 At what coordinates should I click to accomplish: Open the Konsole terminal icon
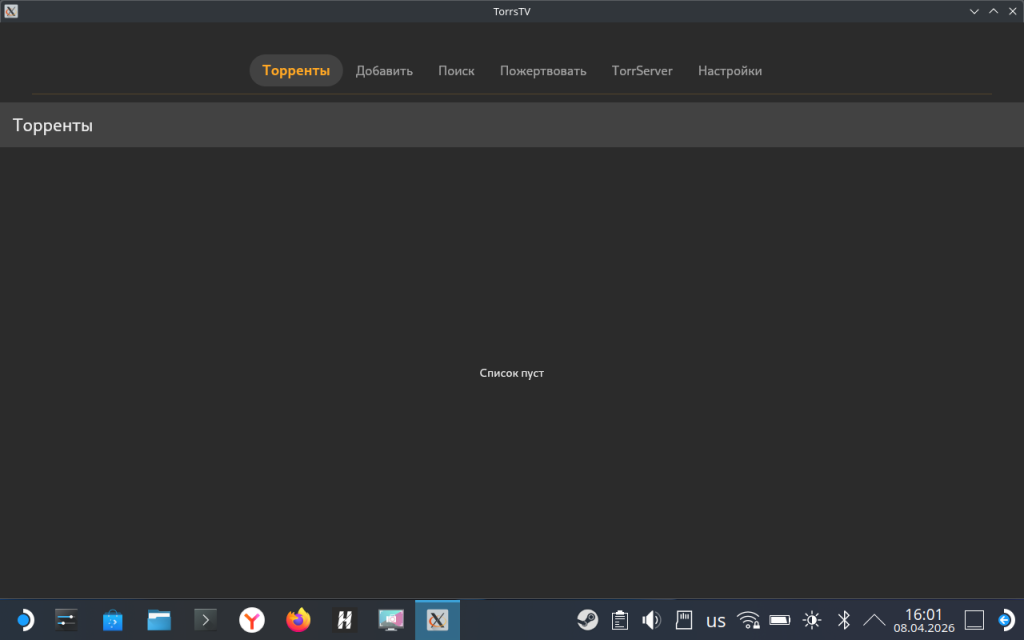tap(206, 620)
